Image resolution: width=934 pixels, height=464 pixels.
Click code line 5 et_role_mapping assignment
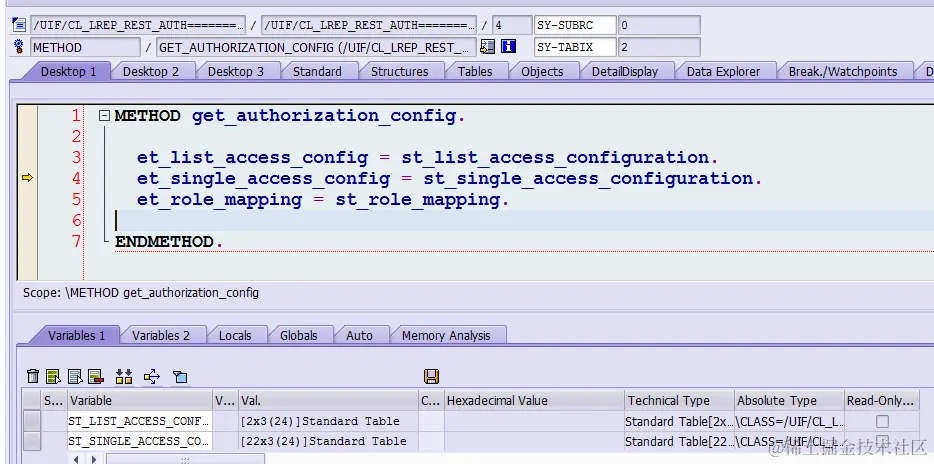323,199
